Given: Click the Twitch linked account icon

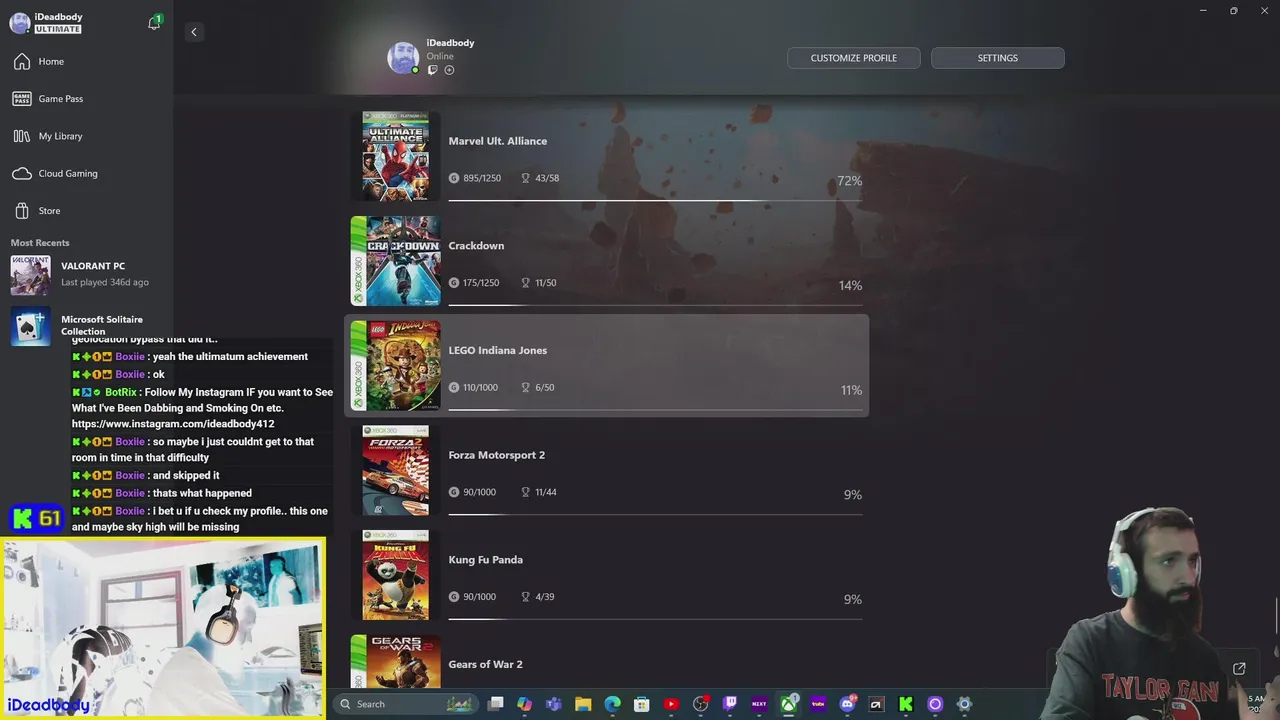Looking at the screenshot, I should click(433, 70).
